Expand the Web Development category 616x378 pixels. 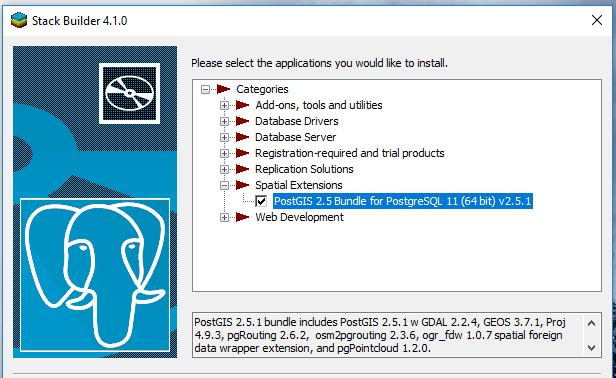tap(224, 217)
